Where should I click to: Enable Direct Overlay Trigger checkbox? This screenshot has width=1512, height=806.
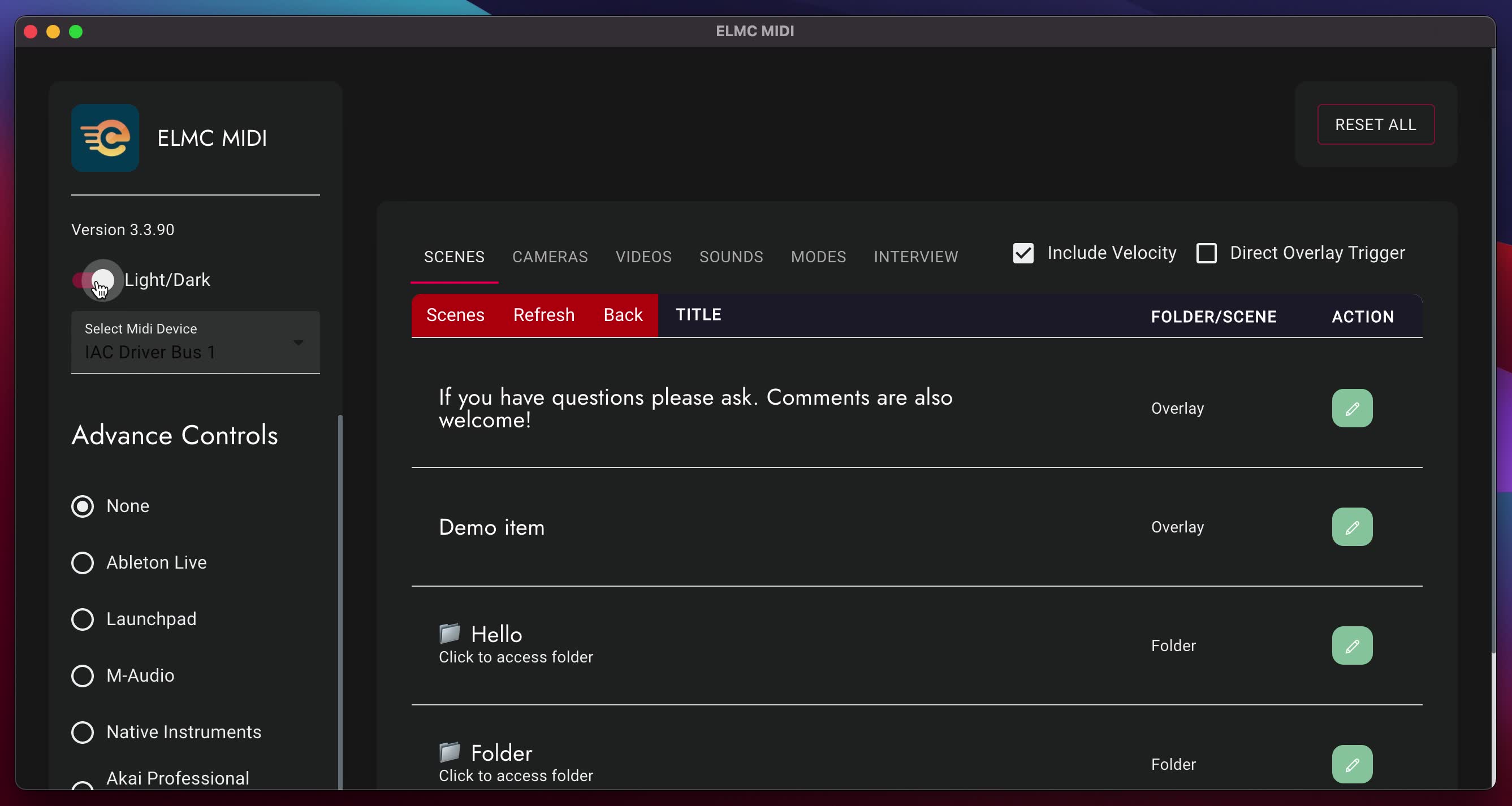click(x=1206, y=253)
